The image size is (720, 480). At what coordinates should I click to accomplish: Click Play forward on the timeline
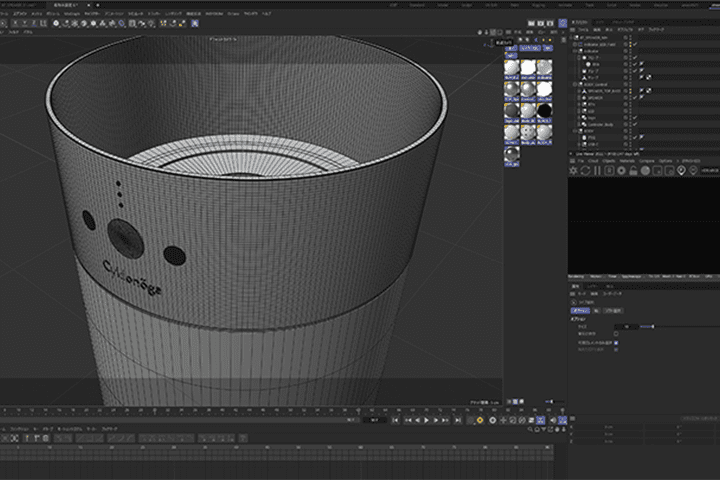[x=427, y=420]
